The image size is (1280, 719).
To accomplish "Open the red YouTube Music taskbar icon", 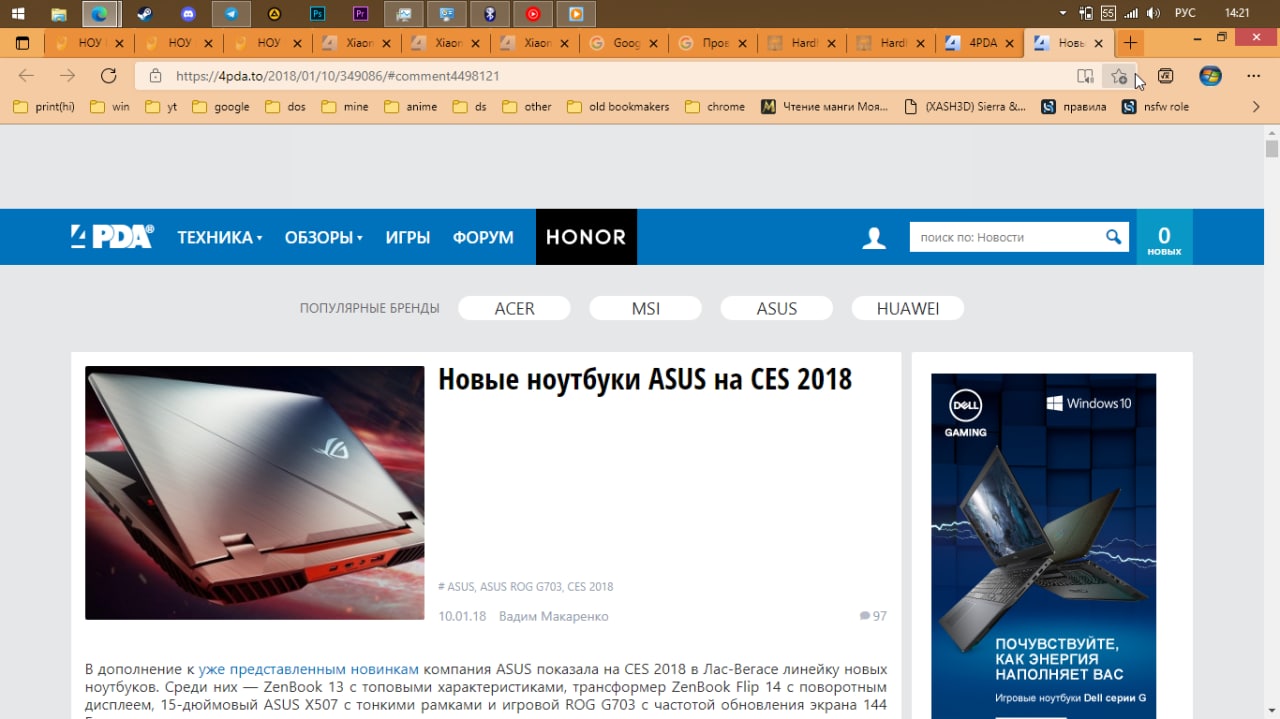I will click(x=533, y=14).
